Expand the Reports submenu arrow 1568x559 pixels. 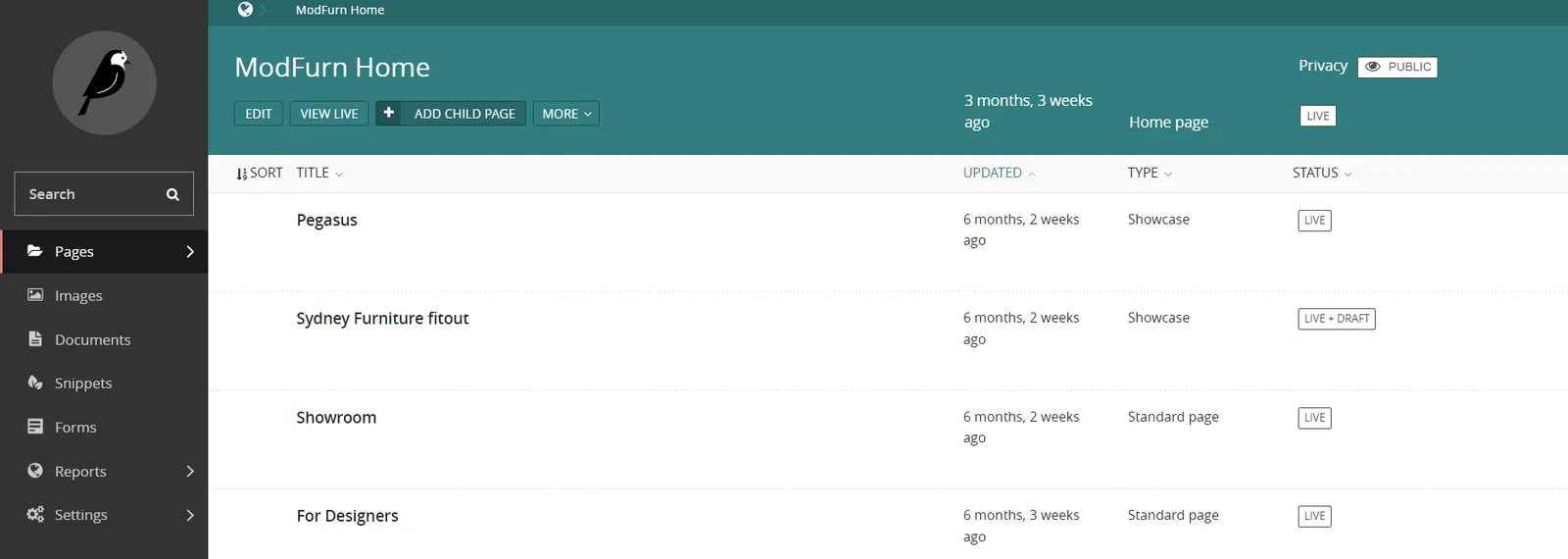[x=190, y=472]
